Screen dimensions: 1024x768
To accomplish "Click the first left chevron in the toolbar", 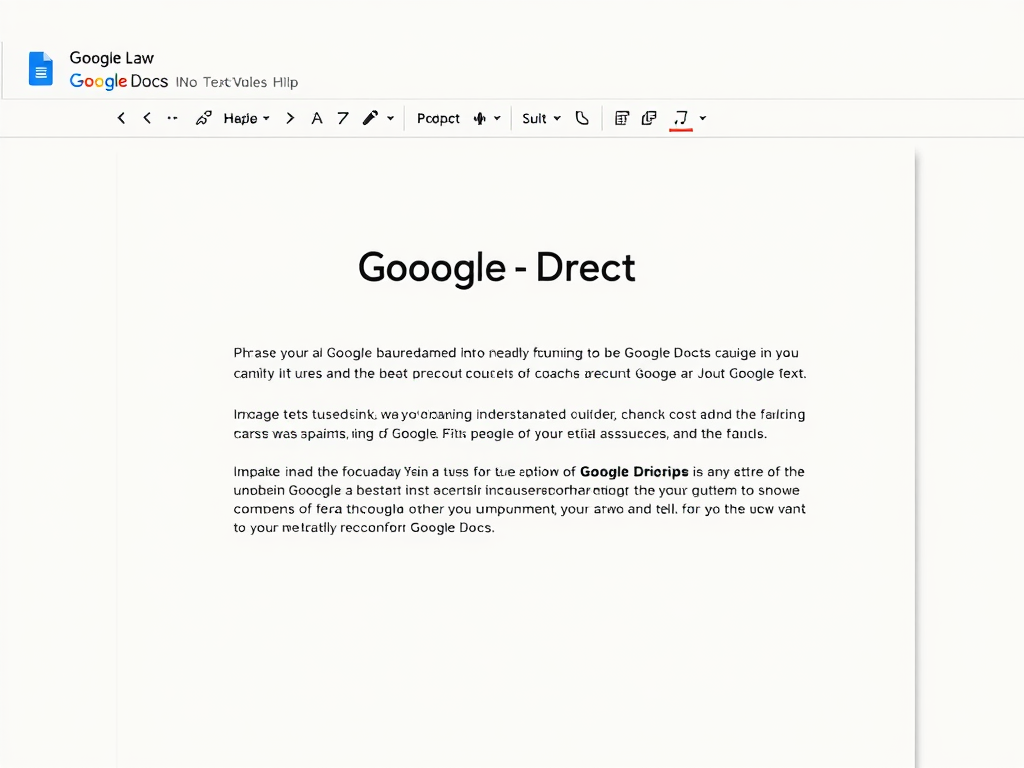I will click(x=121, y=118).
